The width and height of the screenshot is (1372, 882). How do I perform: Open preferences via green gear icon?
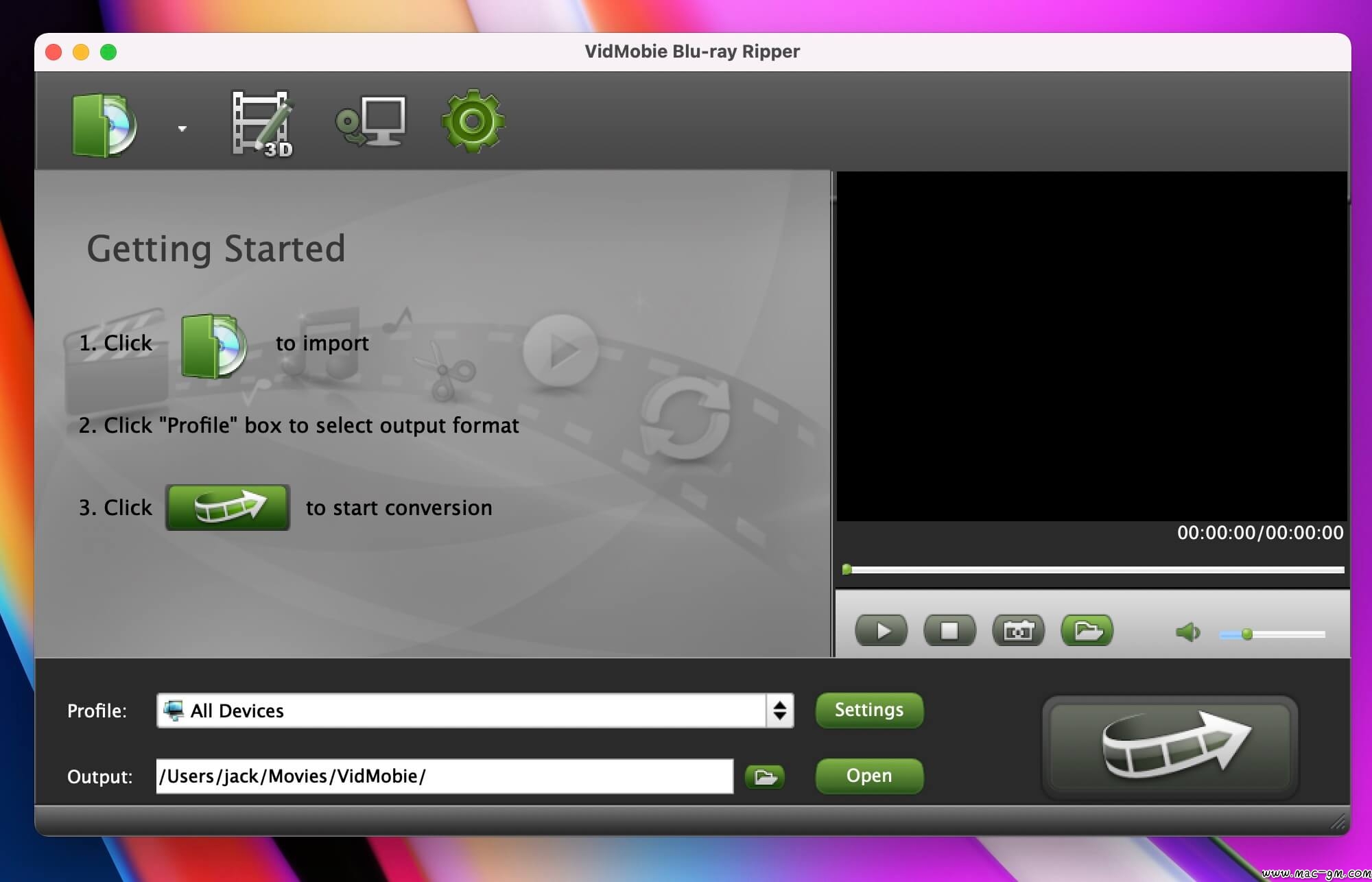pyautogui.click(x=473, y=121)
